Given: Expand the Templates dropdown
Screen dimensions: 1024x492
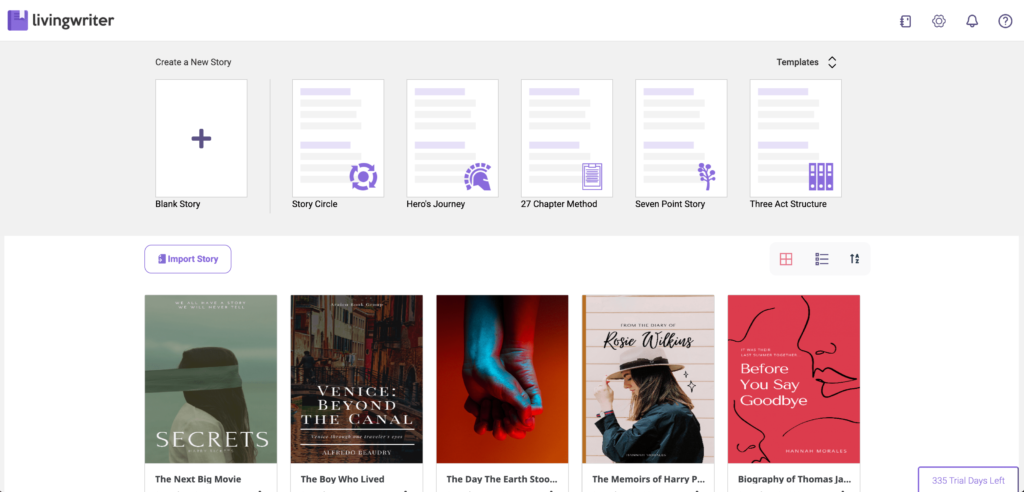Looking at the screenshot, I should coord(807,62).
